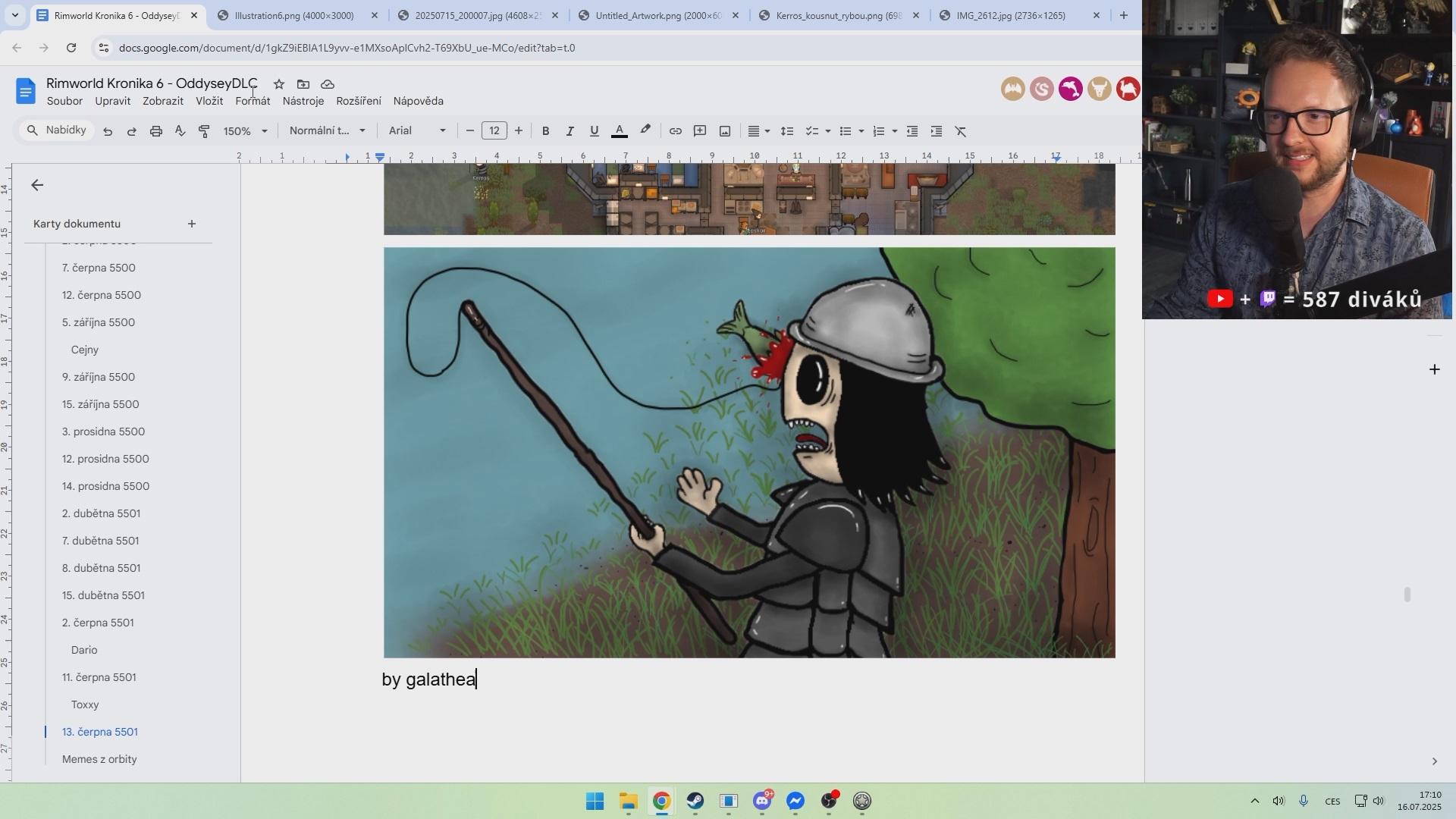This screenshot has height=819, width=1456.
Task: Search menus with Nabídky box
Action: [56, 130]
